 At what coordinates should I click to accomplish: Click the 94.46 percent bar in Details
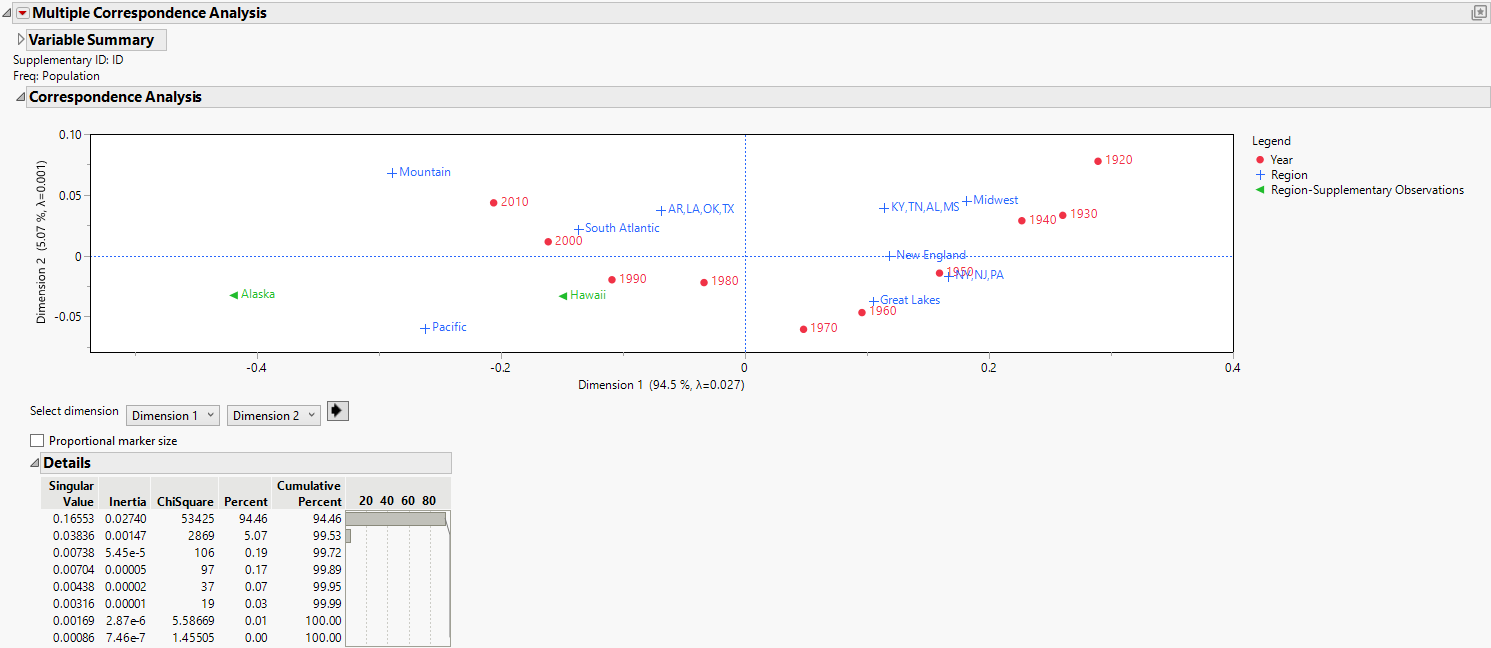pyautogui.click(x=395, y=519)
